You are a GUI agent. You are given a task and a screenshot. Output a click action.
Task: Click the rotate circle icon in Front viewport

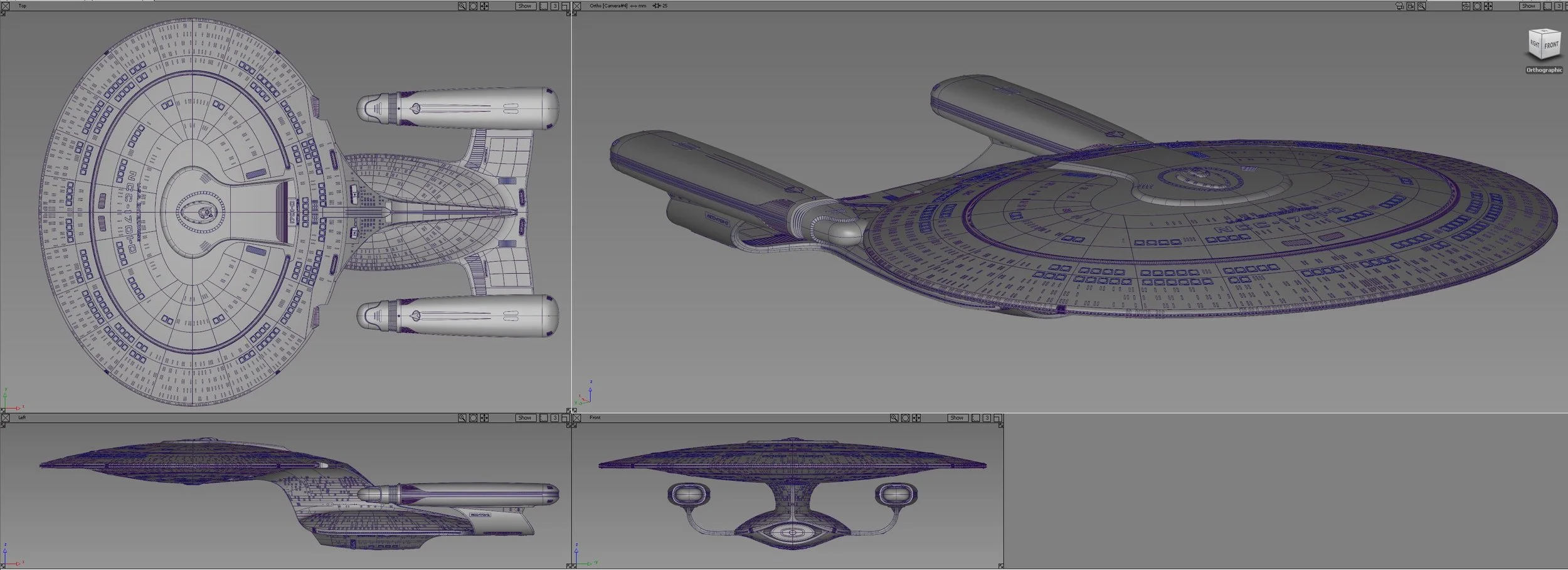tap(905, 418)
